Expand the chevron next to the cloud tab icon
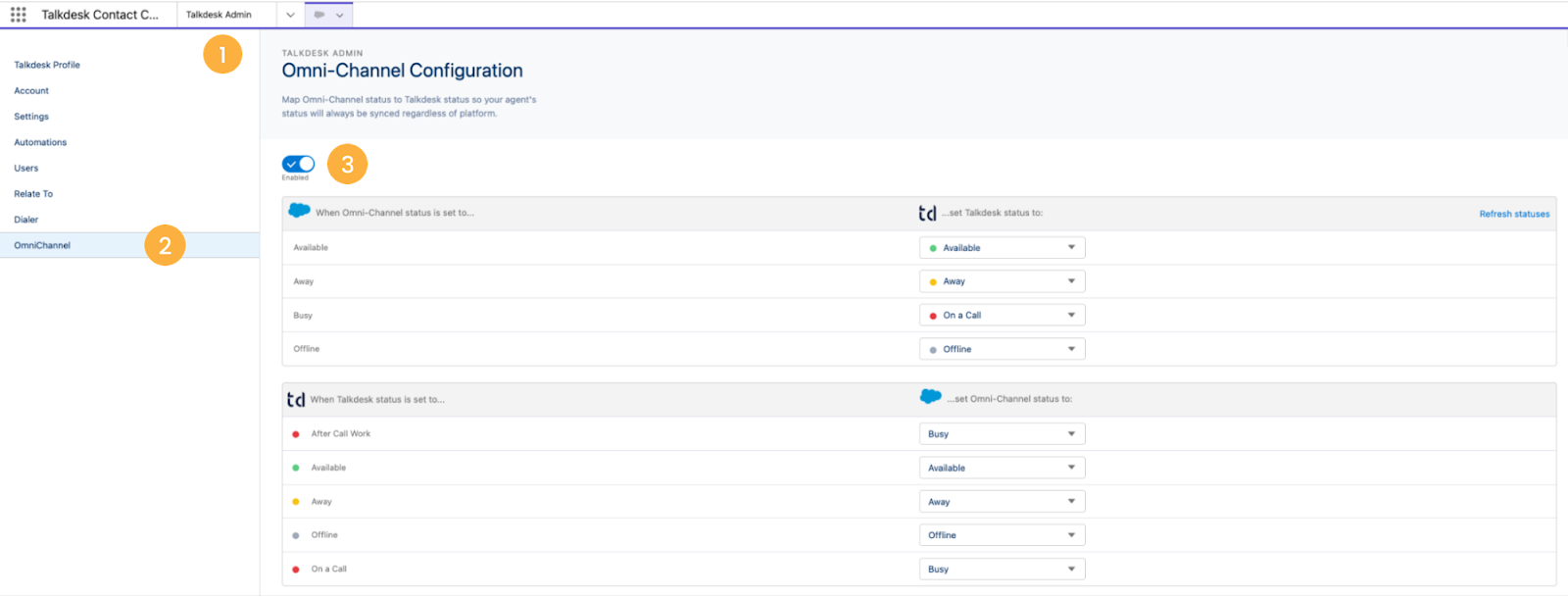Image resolution: width=1568 pixels, height=597 pixels. [340, 15]
